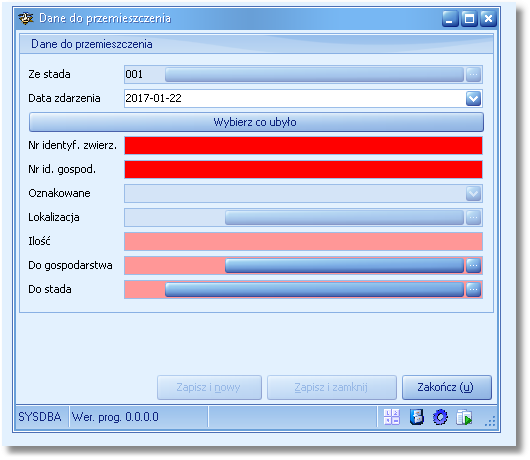530x460 pixels.
Task: Click the documents with green arrow icon
Action: [x=464, y=417]
